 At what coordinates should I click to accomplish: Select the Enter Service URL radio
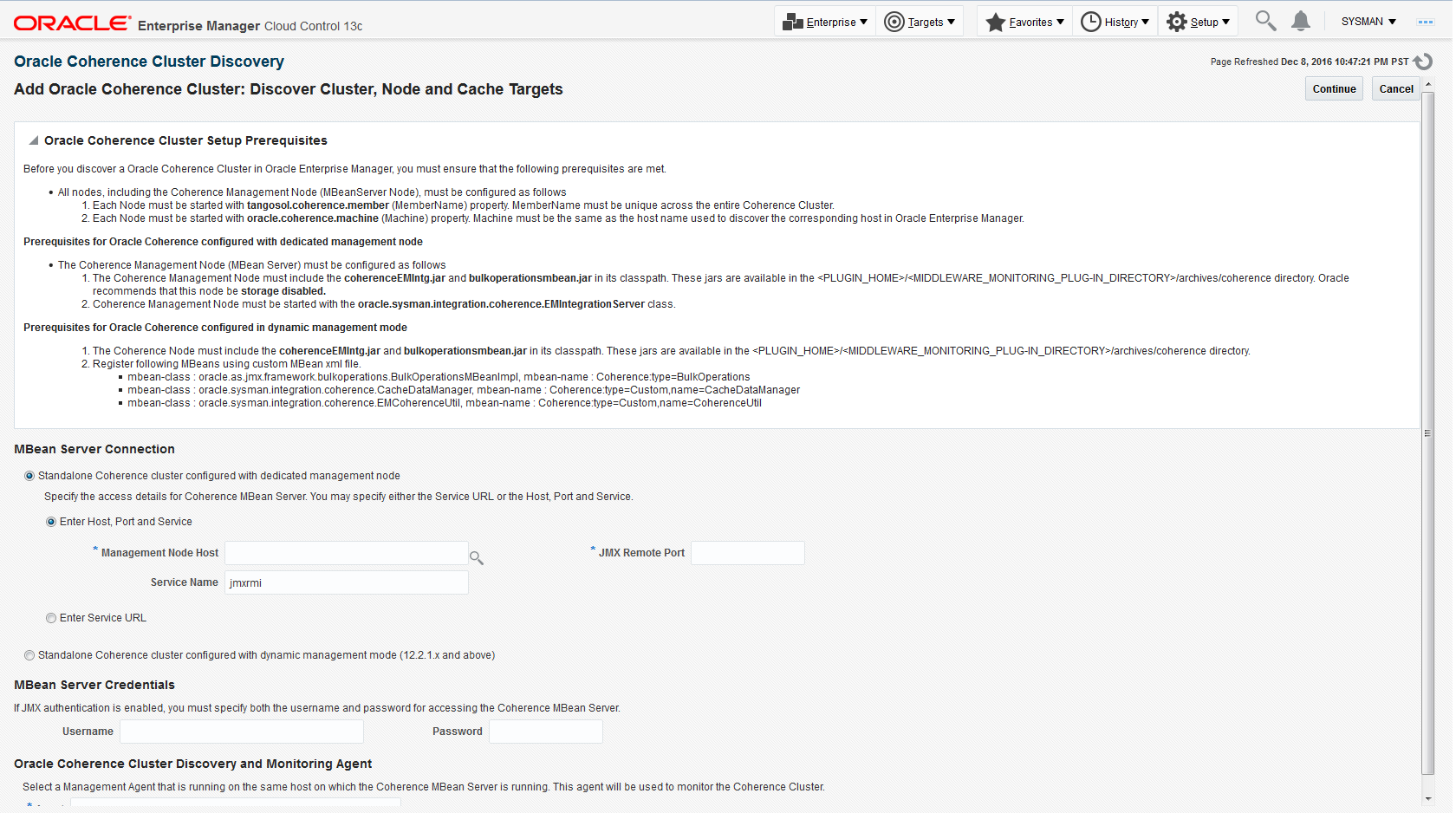(51, 618)
